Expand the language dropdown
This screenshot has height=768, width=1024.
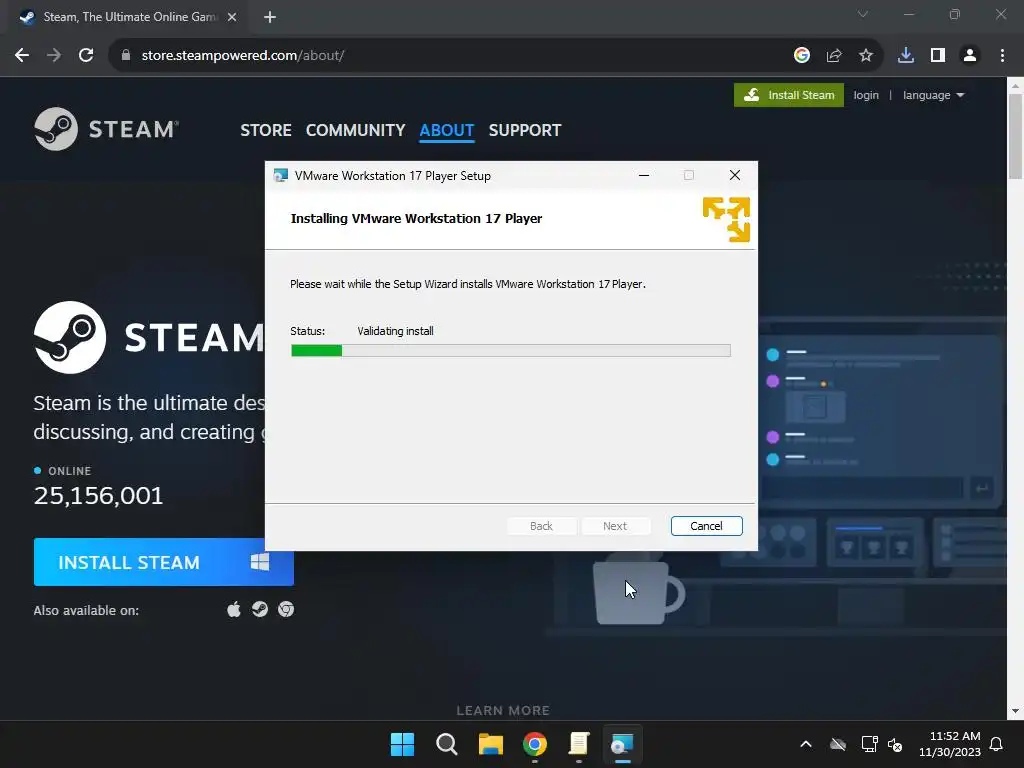coord(933,95)
